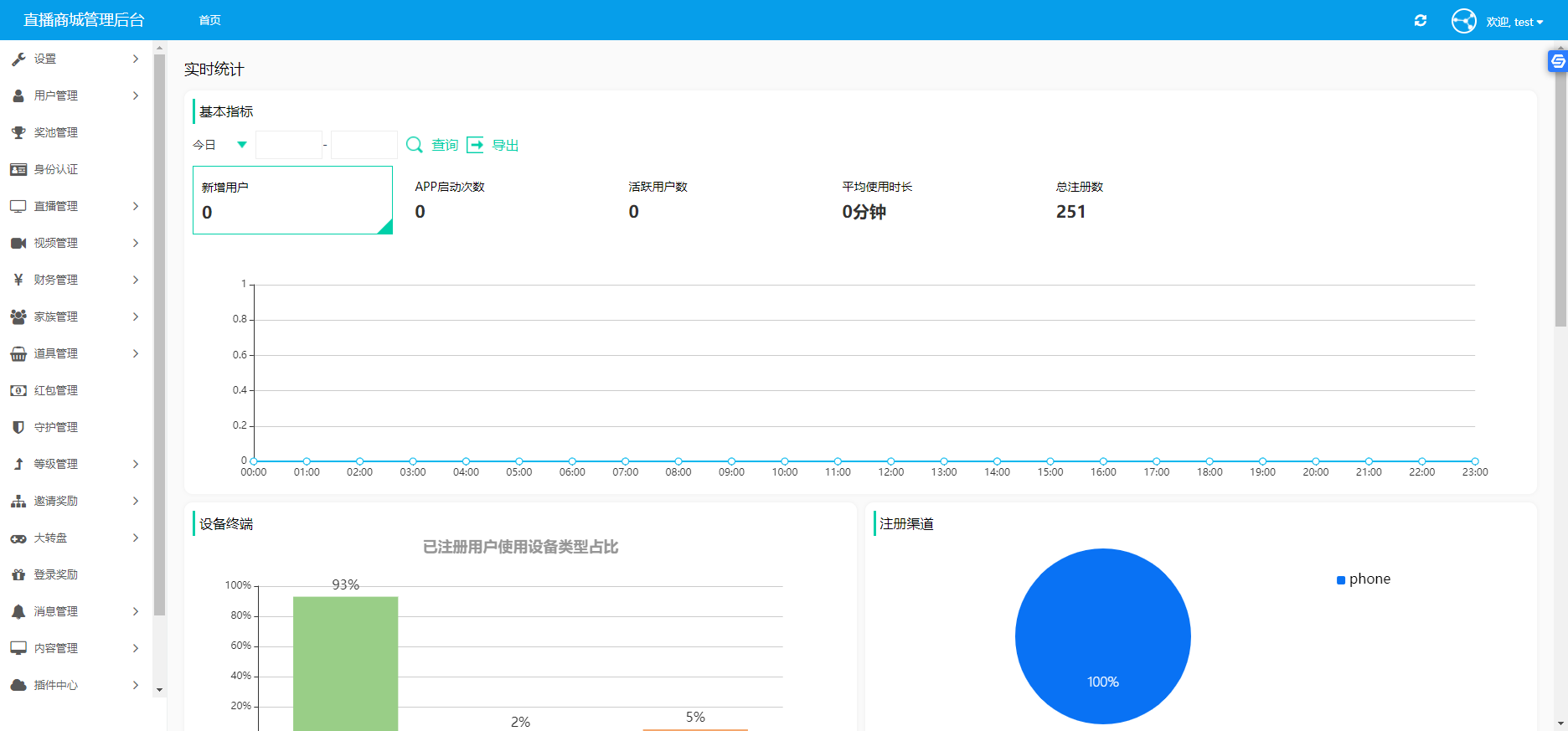This screenshot has height=731, width=1568.
Task: Open 红包管理 in the sidebar
Action: point(55,390)
